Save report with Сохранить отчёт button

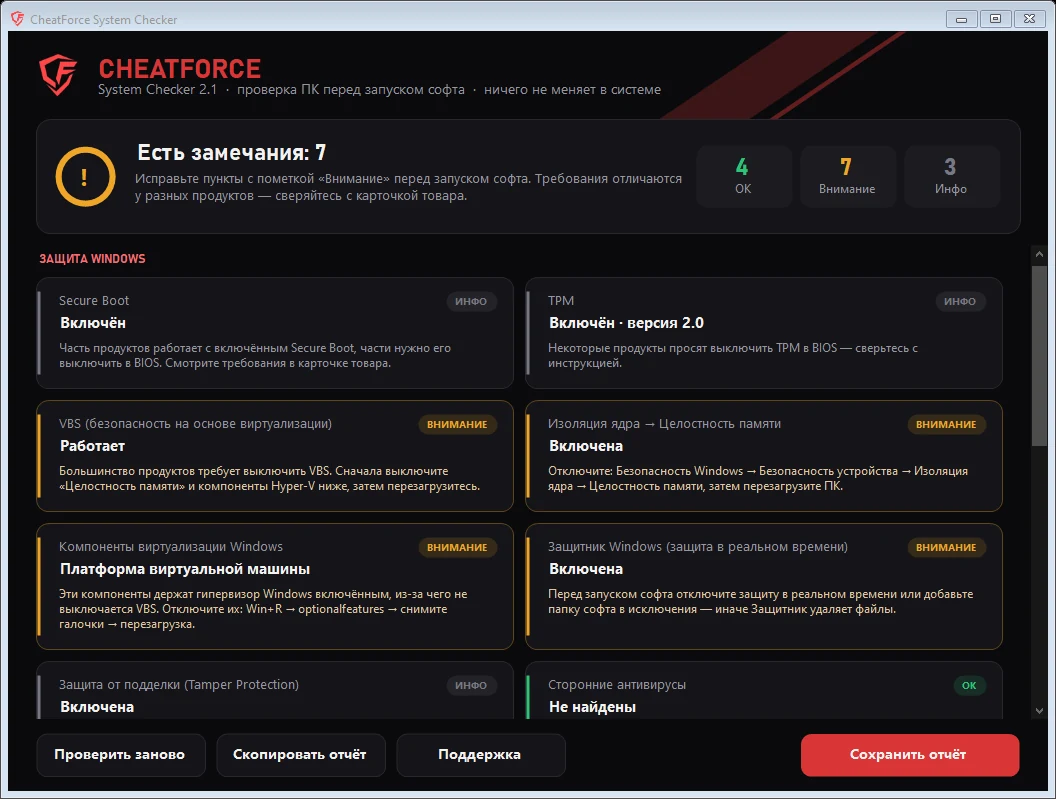click(x=909, y=755)
